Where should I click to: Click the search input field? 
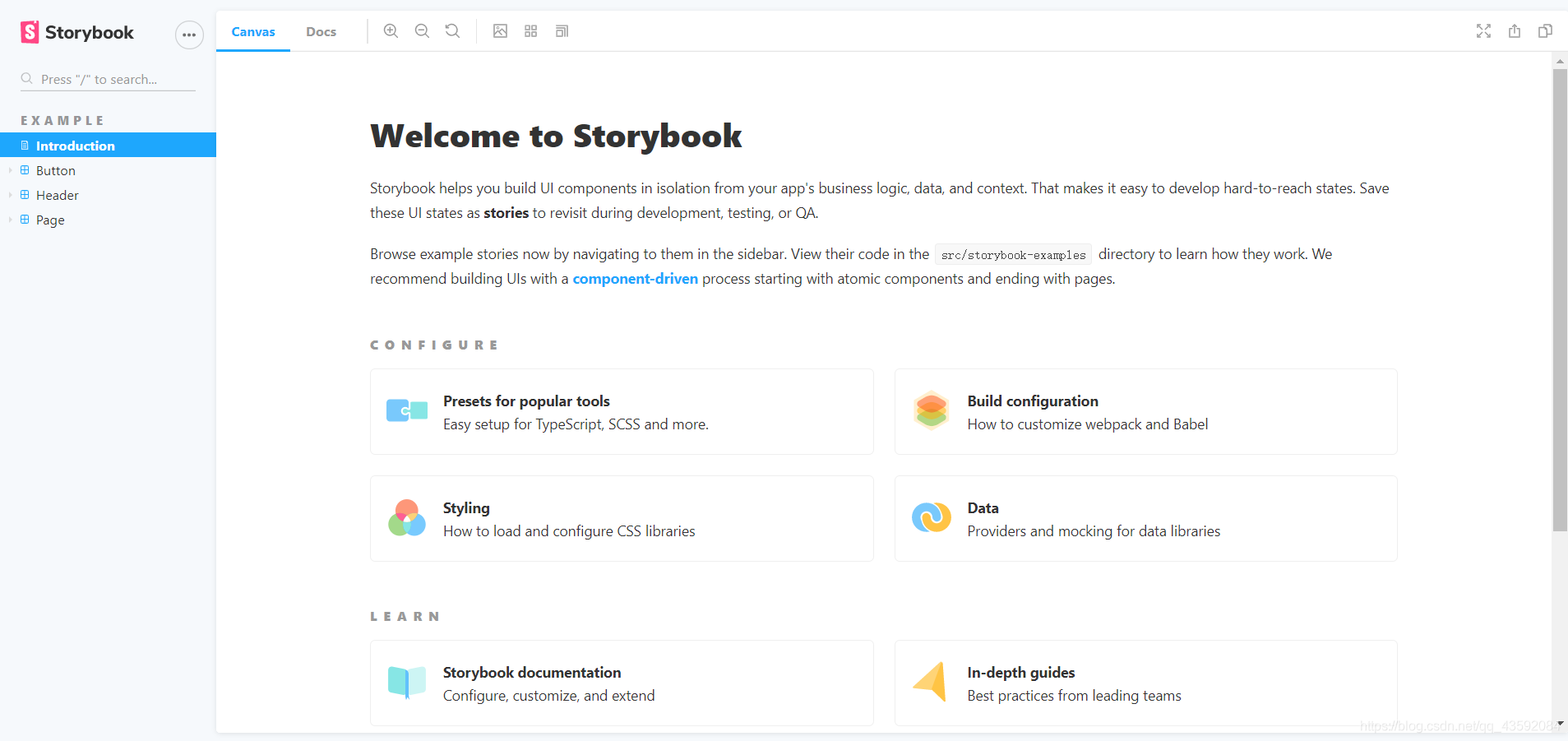108,79
